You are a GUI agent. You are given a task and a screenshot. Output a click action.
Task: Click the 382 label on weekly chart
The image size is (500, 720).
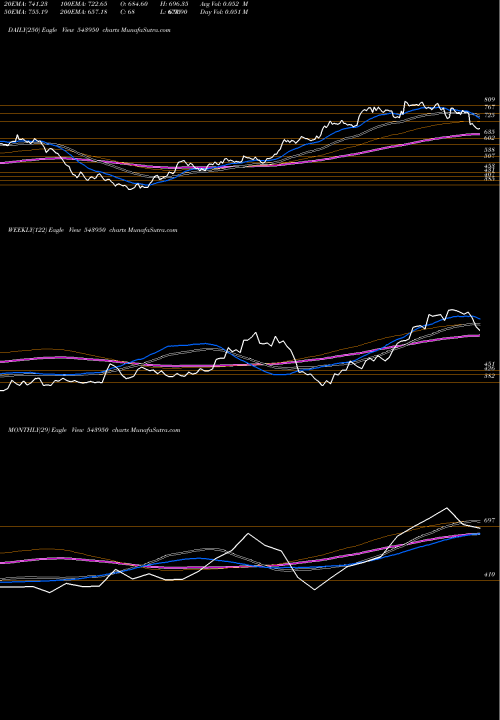489,376
